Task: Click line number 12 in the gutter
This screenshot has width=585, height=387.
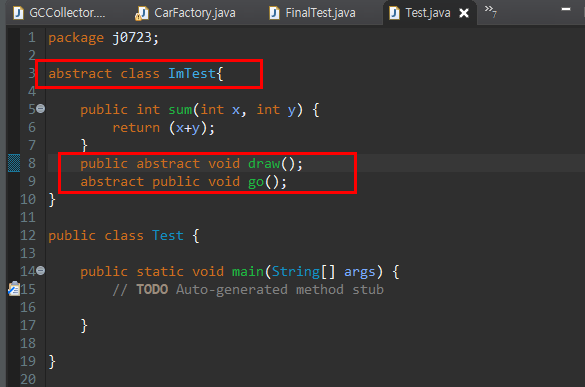Action: click(28, 235)
